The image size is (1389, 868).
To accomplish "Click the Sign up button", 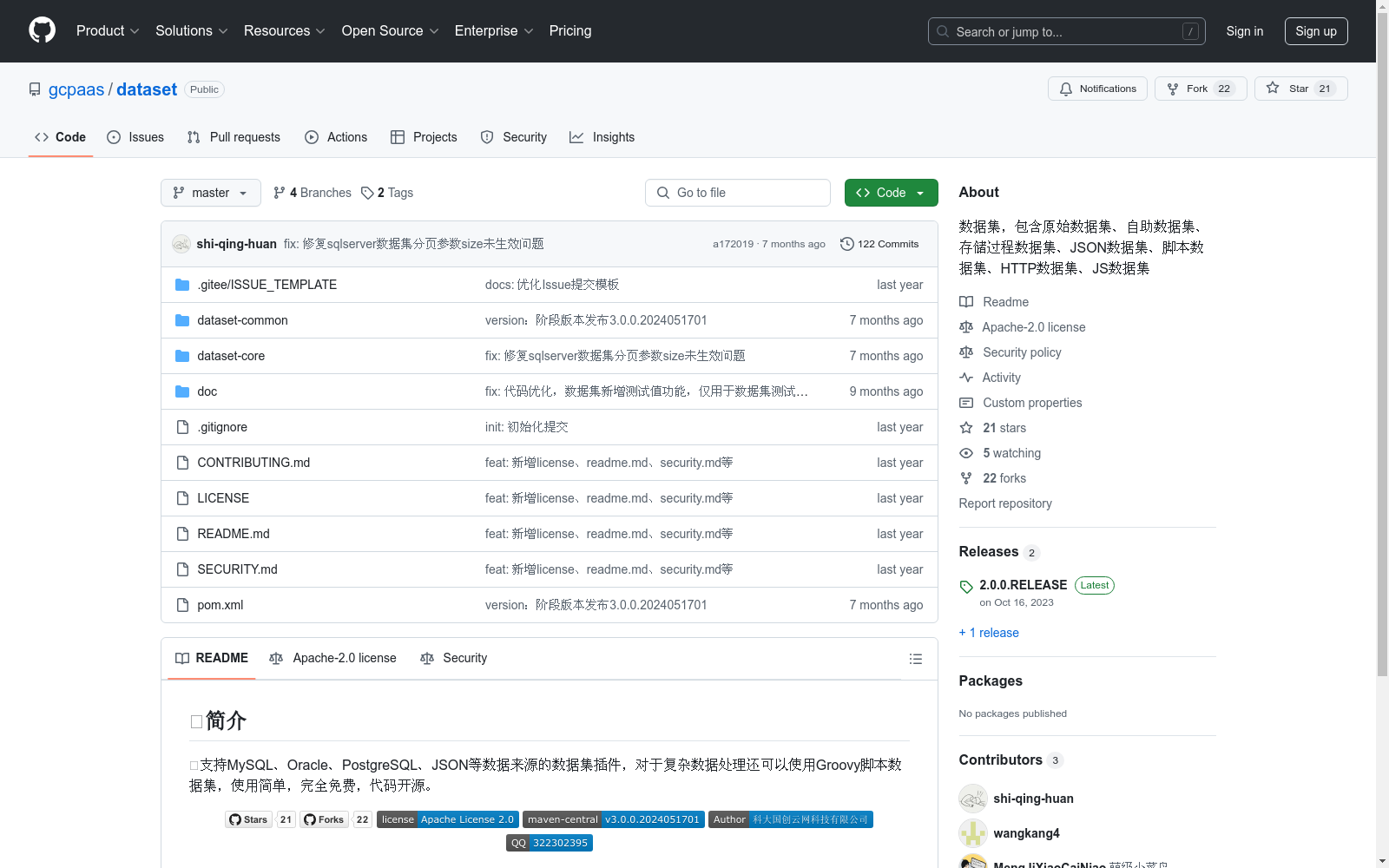I will pyautogui.click(x=1316, y=31).
